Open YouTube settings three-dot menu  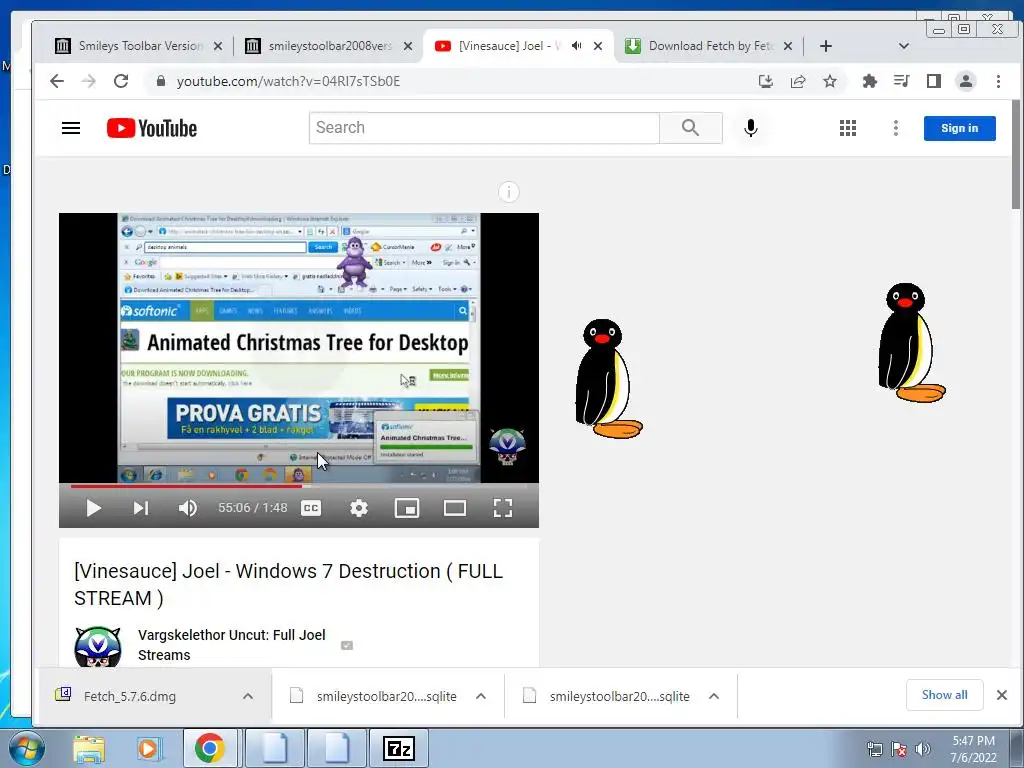pos(895,128)
